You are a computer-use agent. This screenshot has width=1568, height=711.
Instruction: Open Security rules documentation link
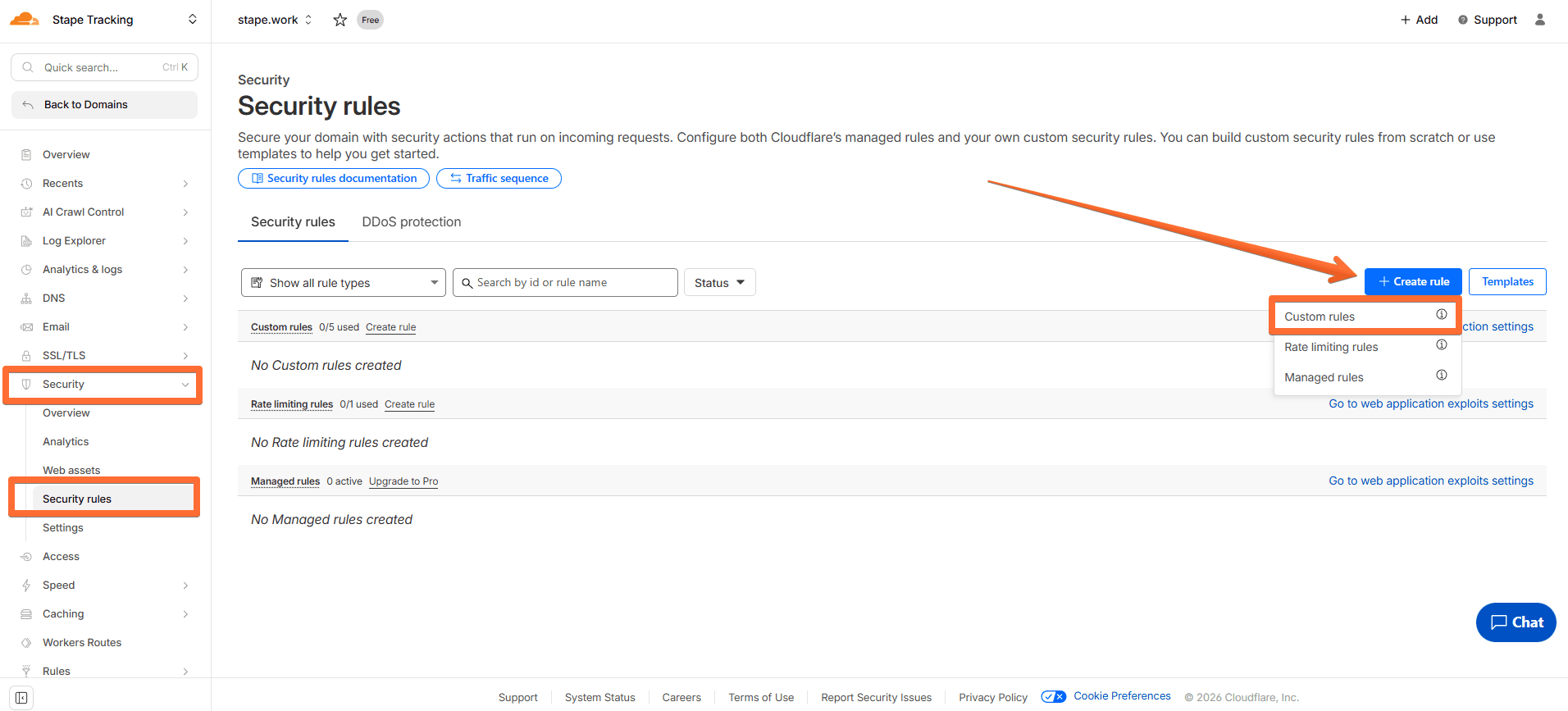[334, 179]
